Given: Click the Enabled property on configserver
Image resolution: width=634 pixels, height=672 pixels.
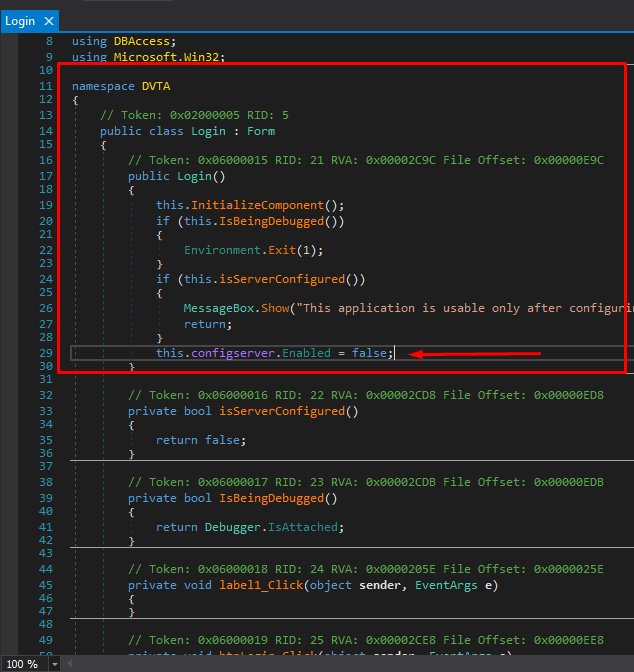Looking at the screenshot, I should [x=309, y=353].
